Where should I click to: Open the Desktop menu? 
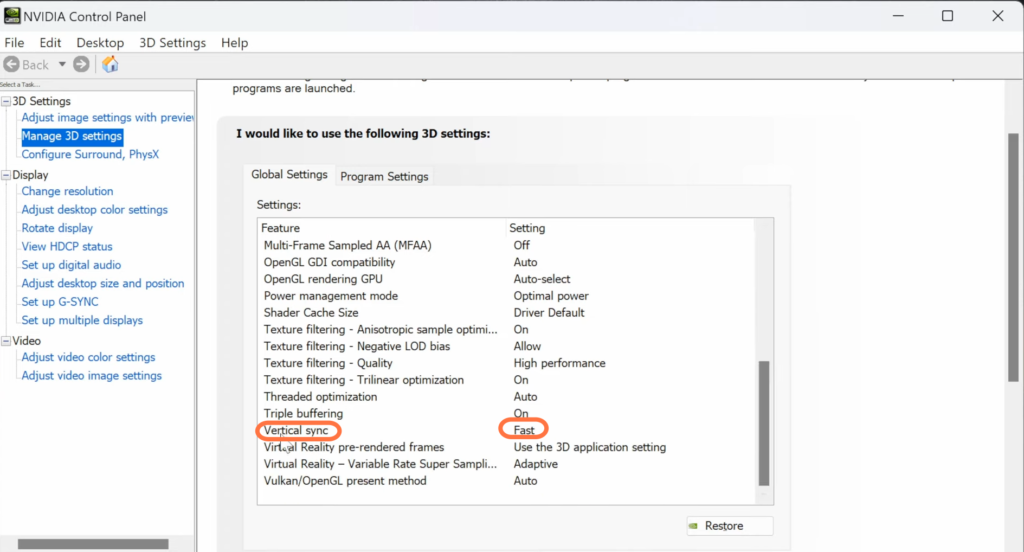100,42
